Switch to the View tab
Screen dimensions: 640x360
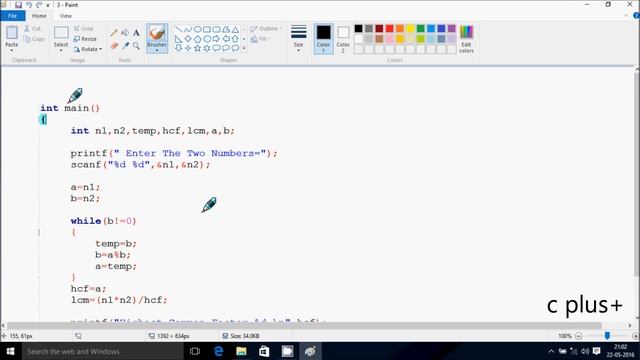[66, 16]
